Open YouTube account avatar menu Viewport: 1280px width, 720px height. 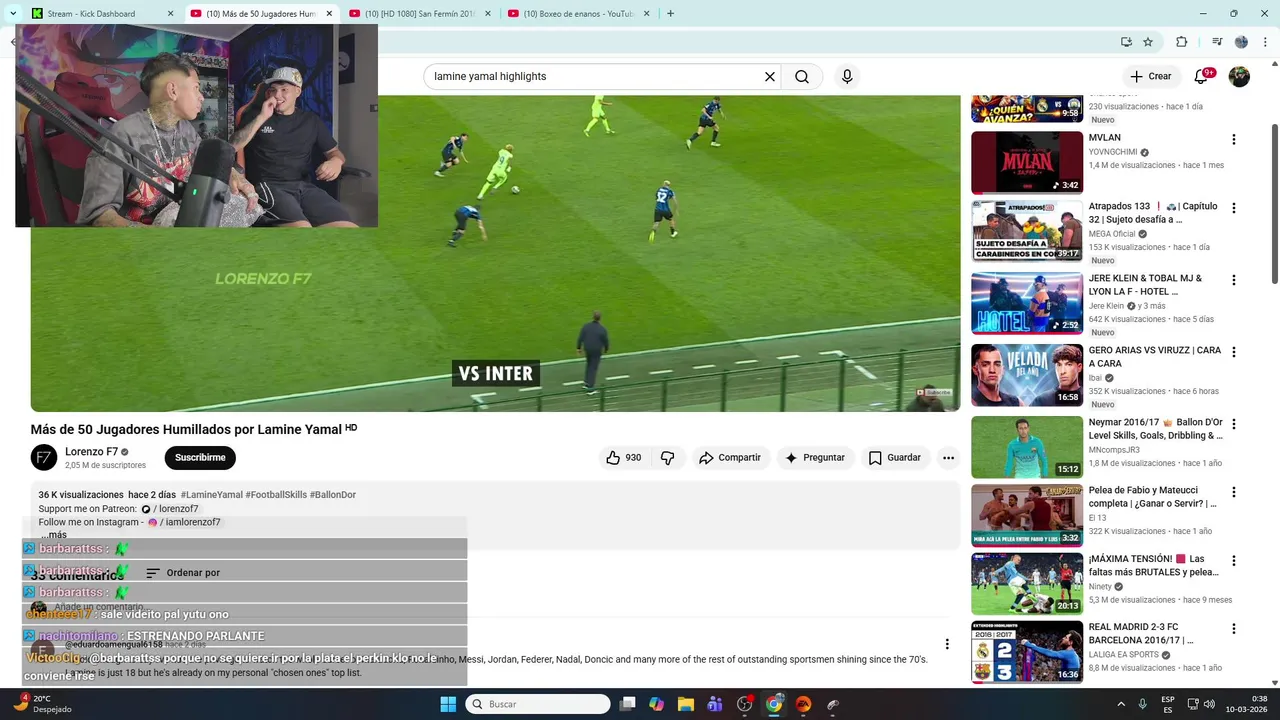click(1239, 76)
